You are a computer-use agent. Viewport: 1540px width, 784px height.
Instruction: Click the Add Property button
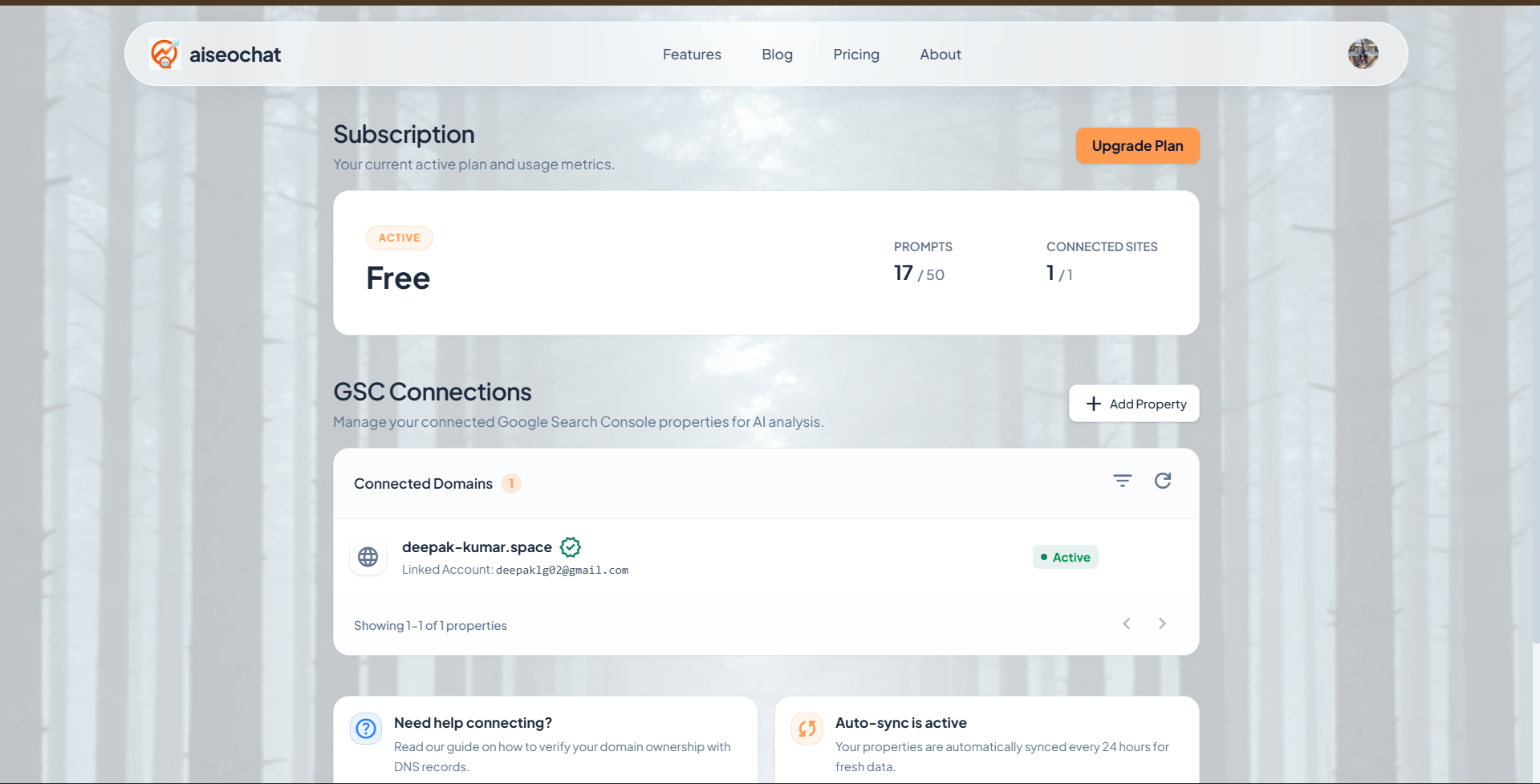tap(1134, 404)
